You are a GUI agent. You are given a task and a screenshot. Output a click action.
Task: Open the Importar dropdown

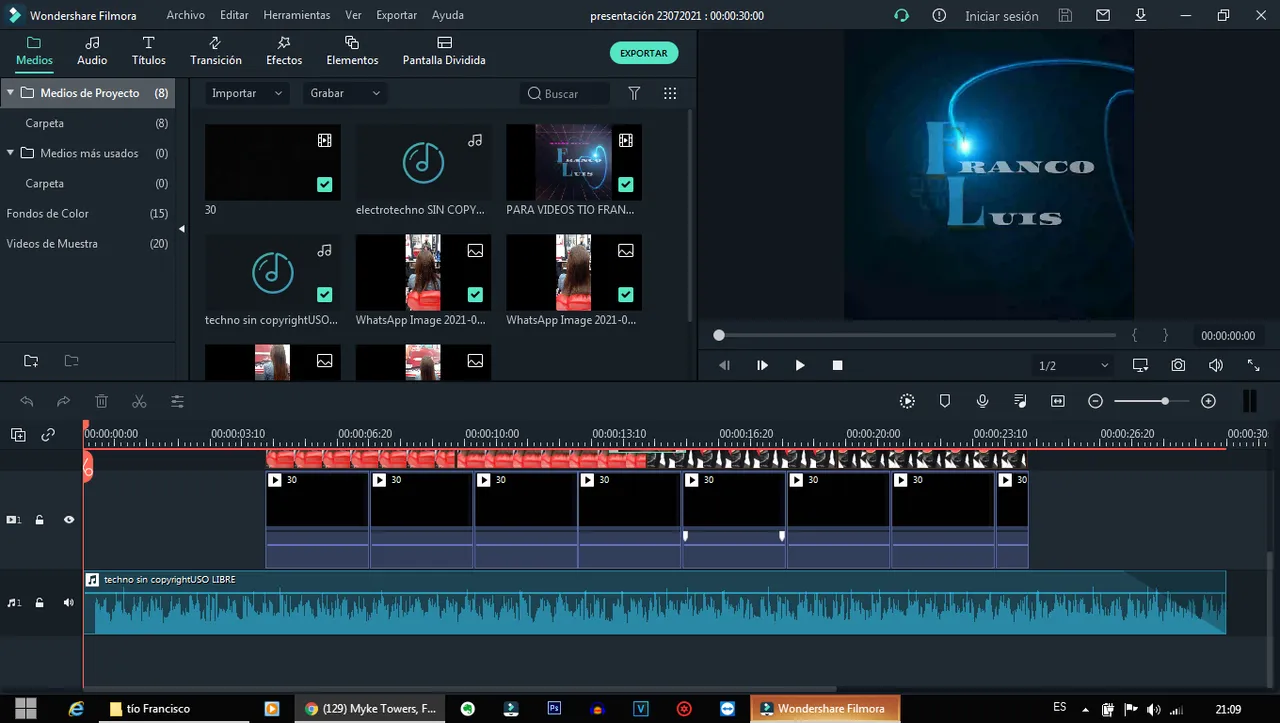(x=246, y=93)
